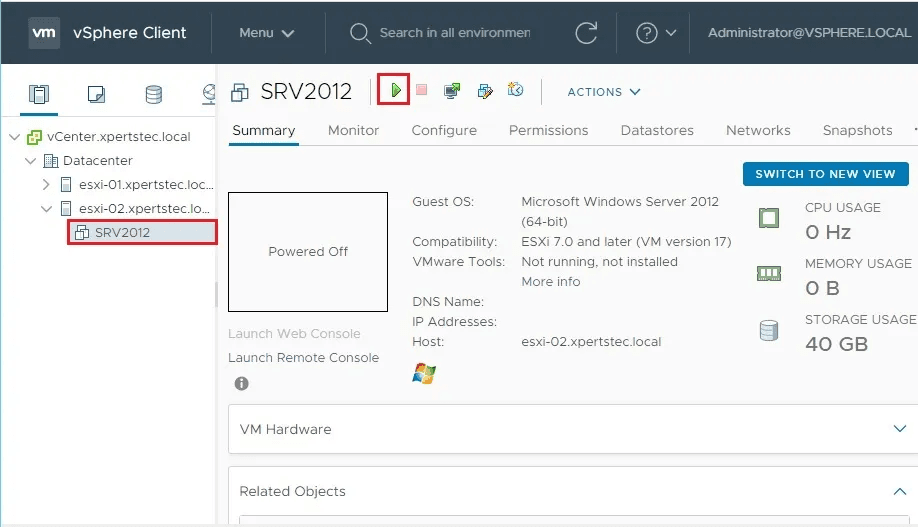Expand the help dropdown chevron
The height and width of the screenshot is (527, 918).
click(671, 33)
